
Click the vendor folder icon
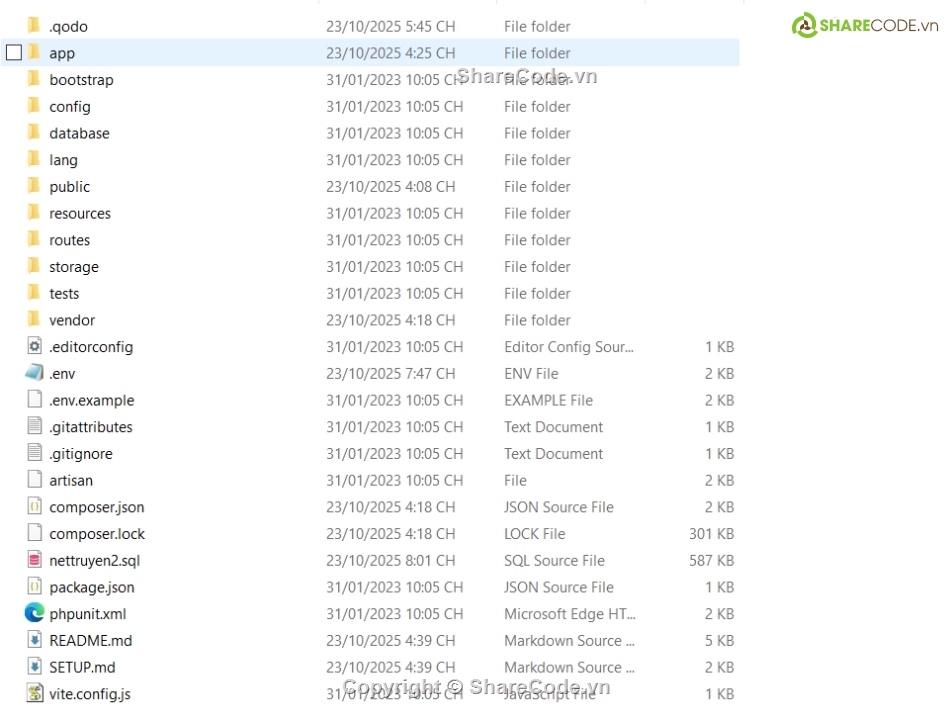coord(34,320)
